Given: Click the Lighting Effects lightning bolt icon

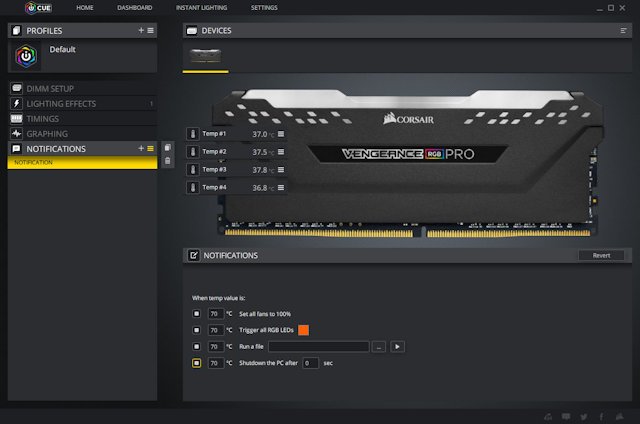Looking at the screenshot, I should pyautogui.click(x=17, y=103).
